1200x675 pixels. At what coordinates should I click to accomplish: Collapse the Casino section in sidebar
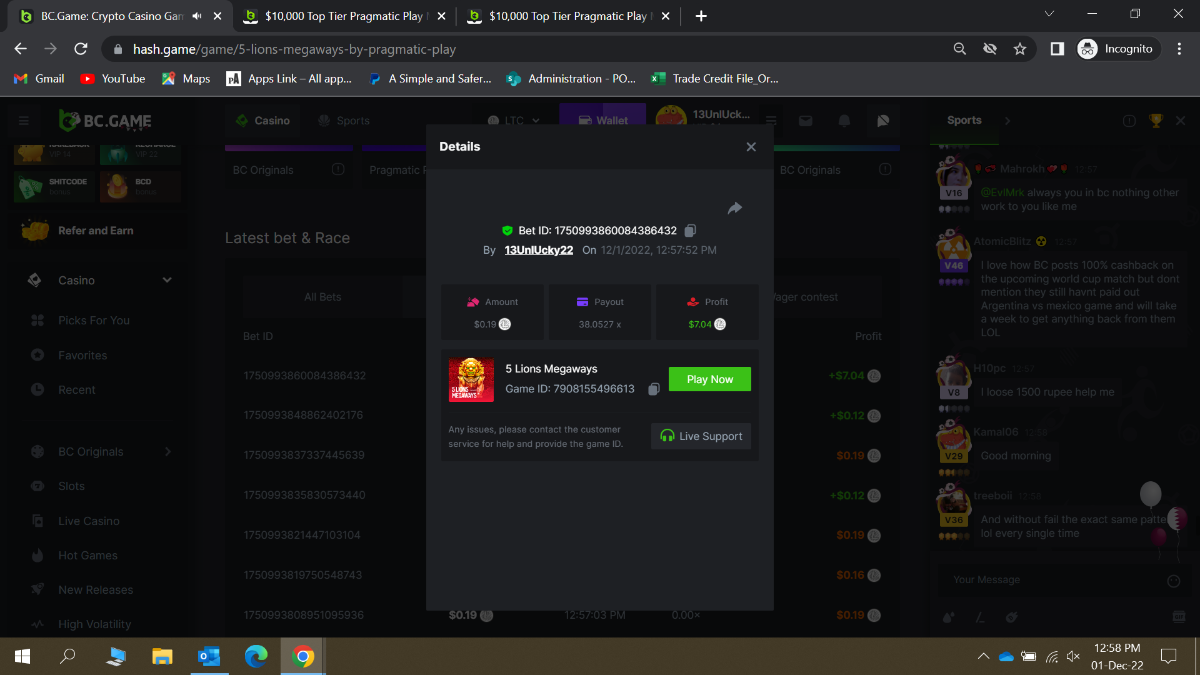pyautogui.click(x=167, y=280)
